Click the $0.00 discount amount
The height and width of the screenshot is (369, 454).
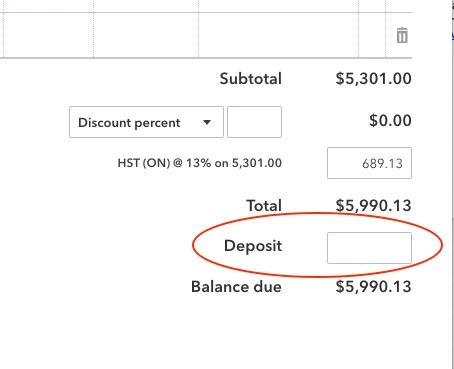(x=390, y=121)
